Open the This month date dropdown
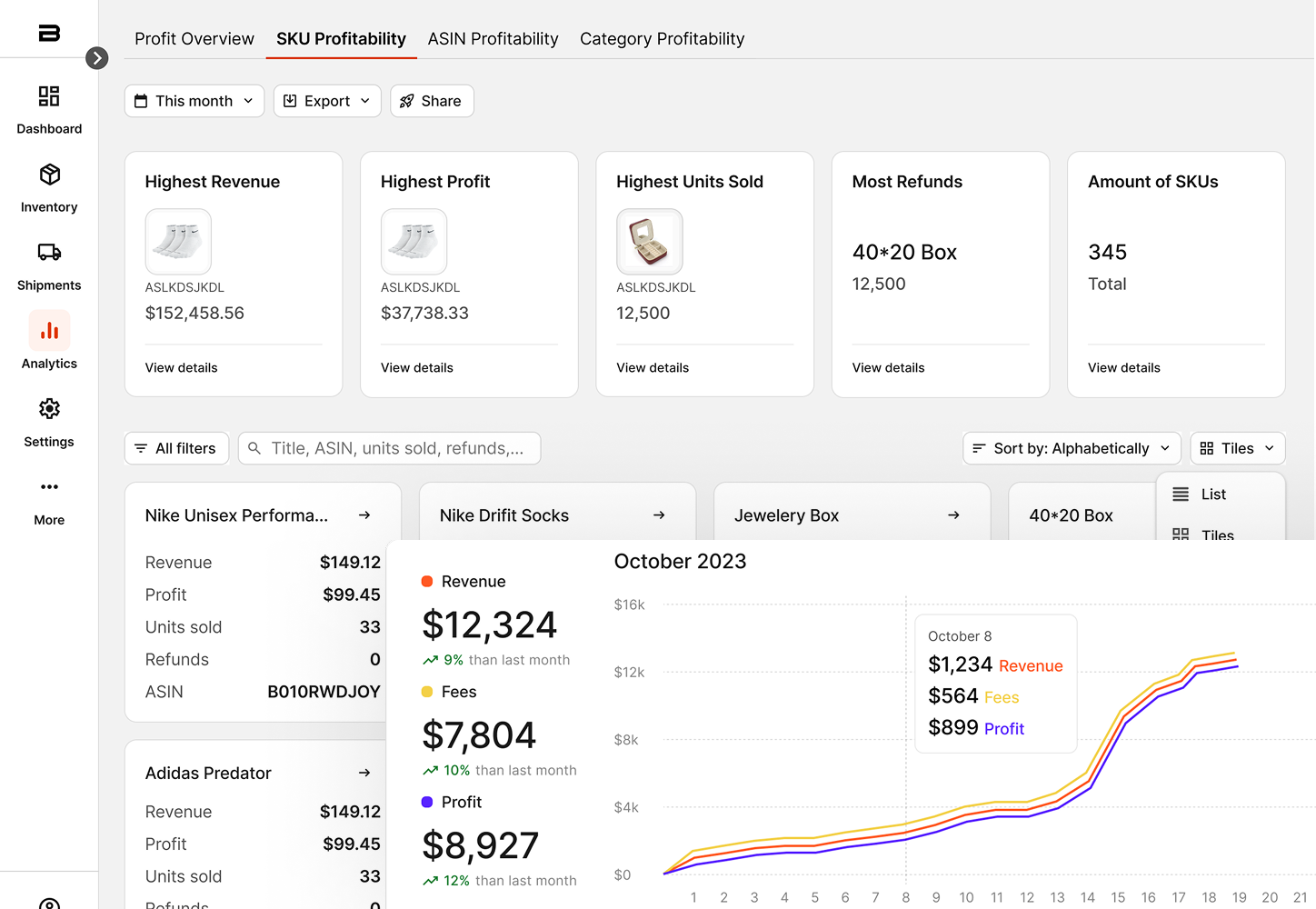This screenshot has width=1316, height=909. point(194,101)
